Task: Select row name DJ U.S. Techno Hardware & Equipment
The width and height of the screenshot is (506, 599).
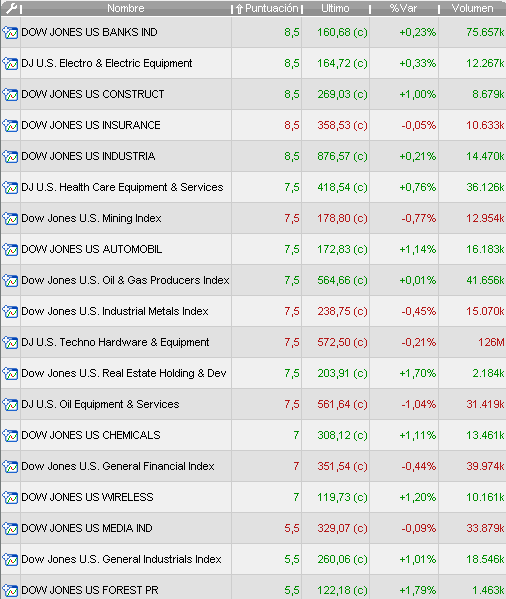Action: click(115, 342)
